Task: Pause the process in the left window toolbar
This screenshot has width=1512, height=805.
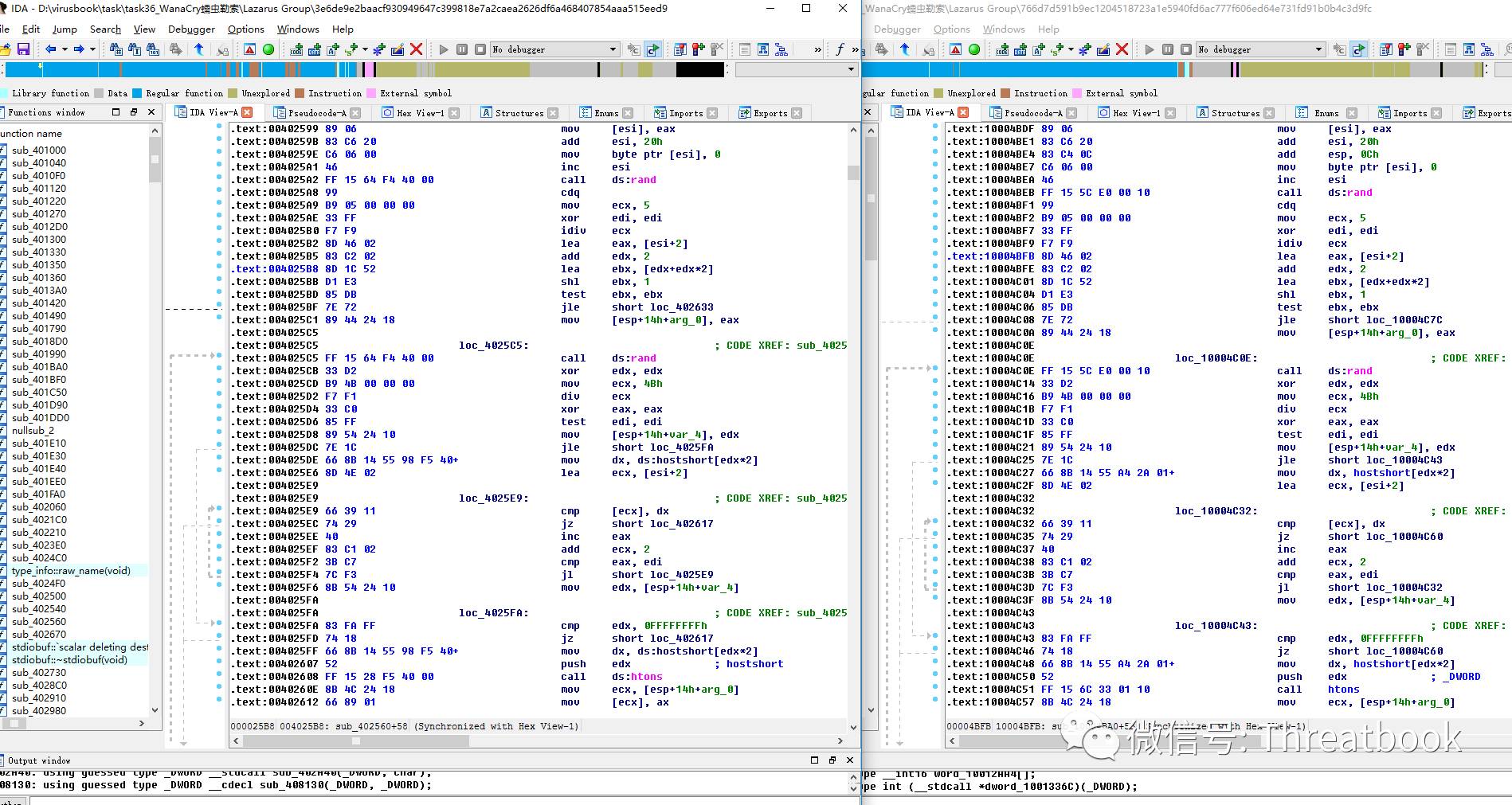Action: tap(462, 49)
